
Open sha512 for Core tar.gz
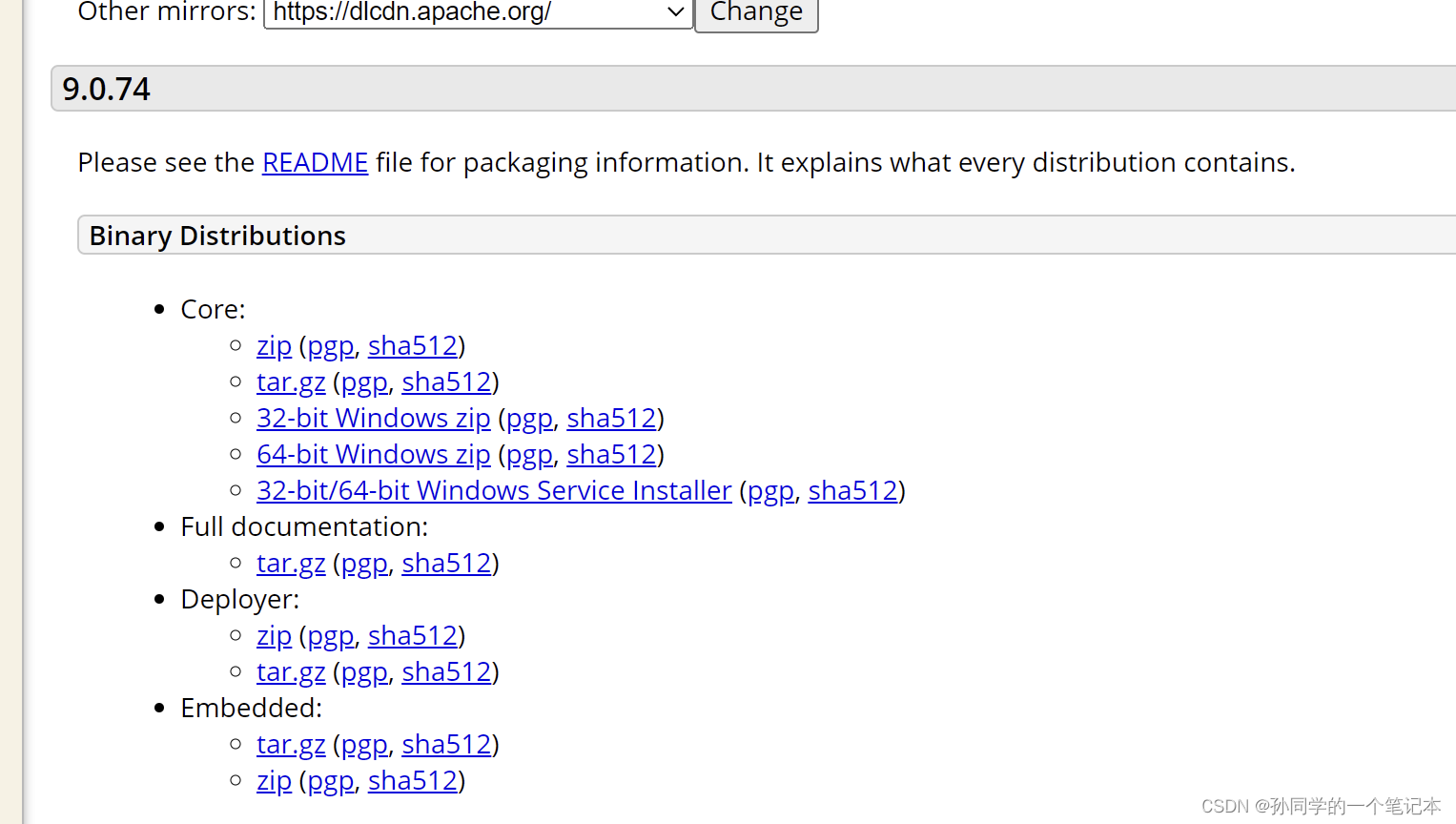tap(446, 382)
